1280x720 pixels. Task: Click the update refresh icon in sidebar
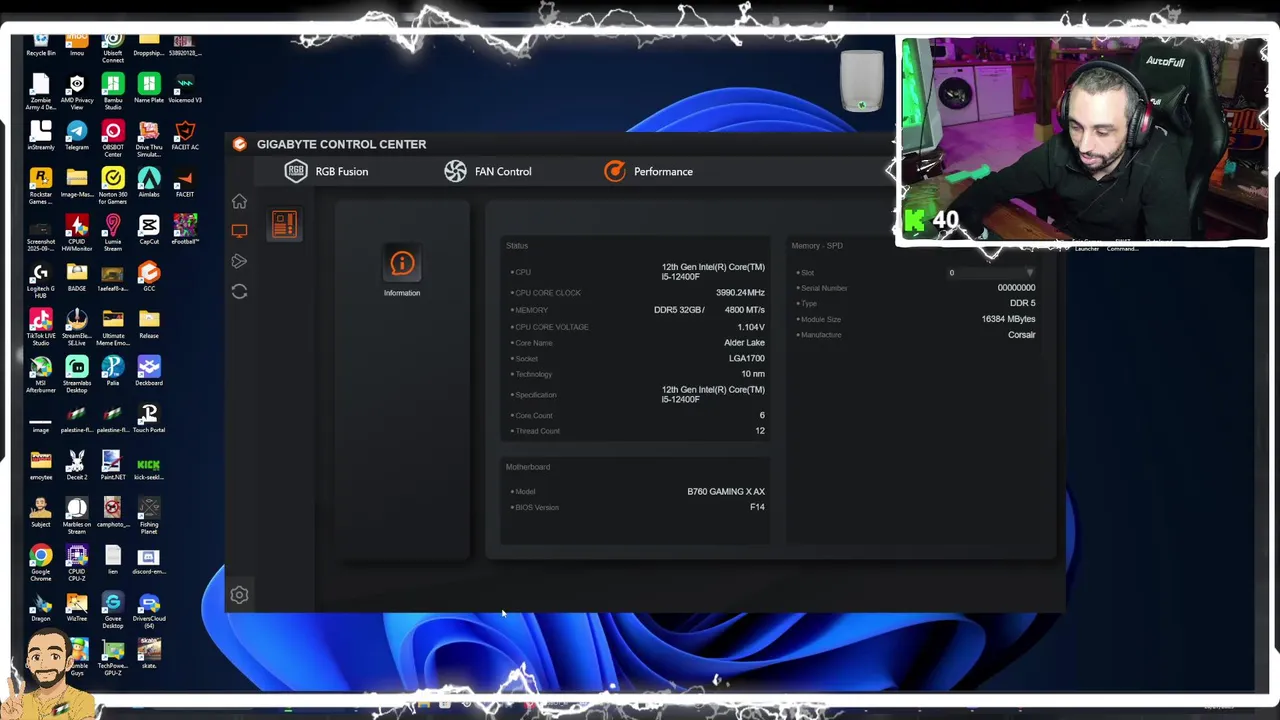point(239,291)
